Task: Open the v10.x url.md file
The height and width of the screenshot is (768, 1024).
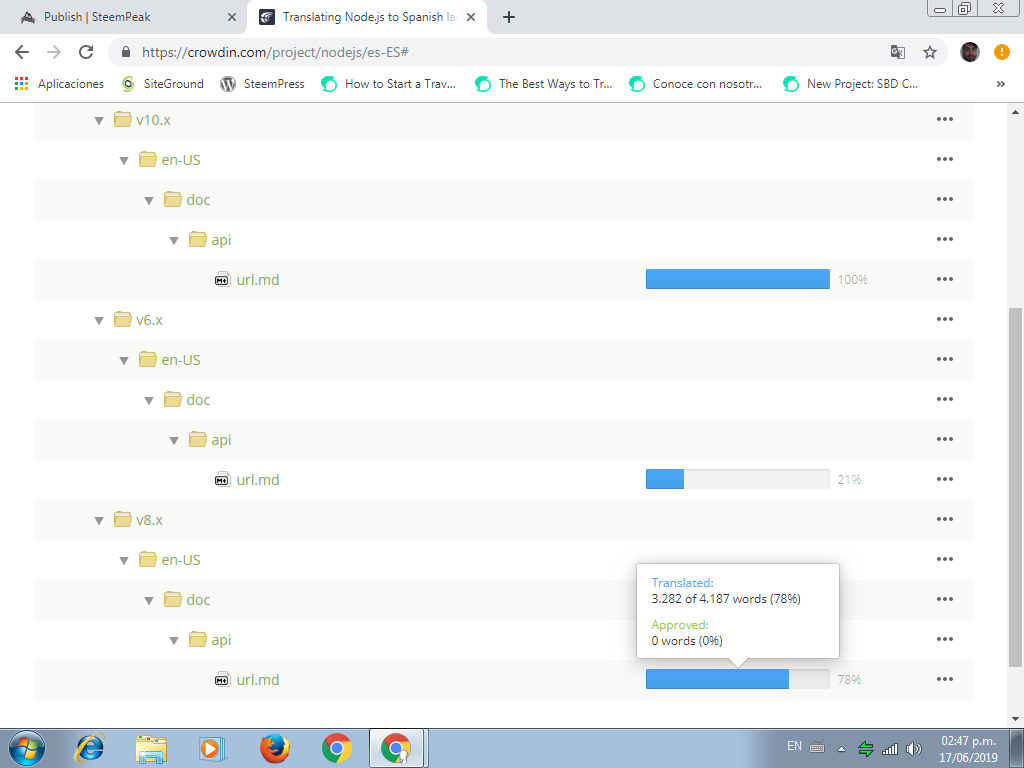Action: coord(257,280)
